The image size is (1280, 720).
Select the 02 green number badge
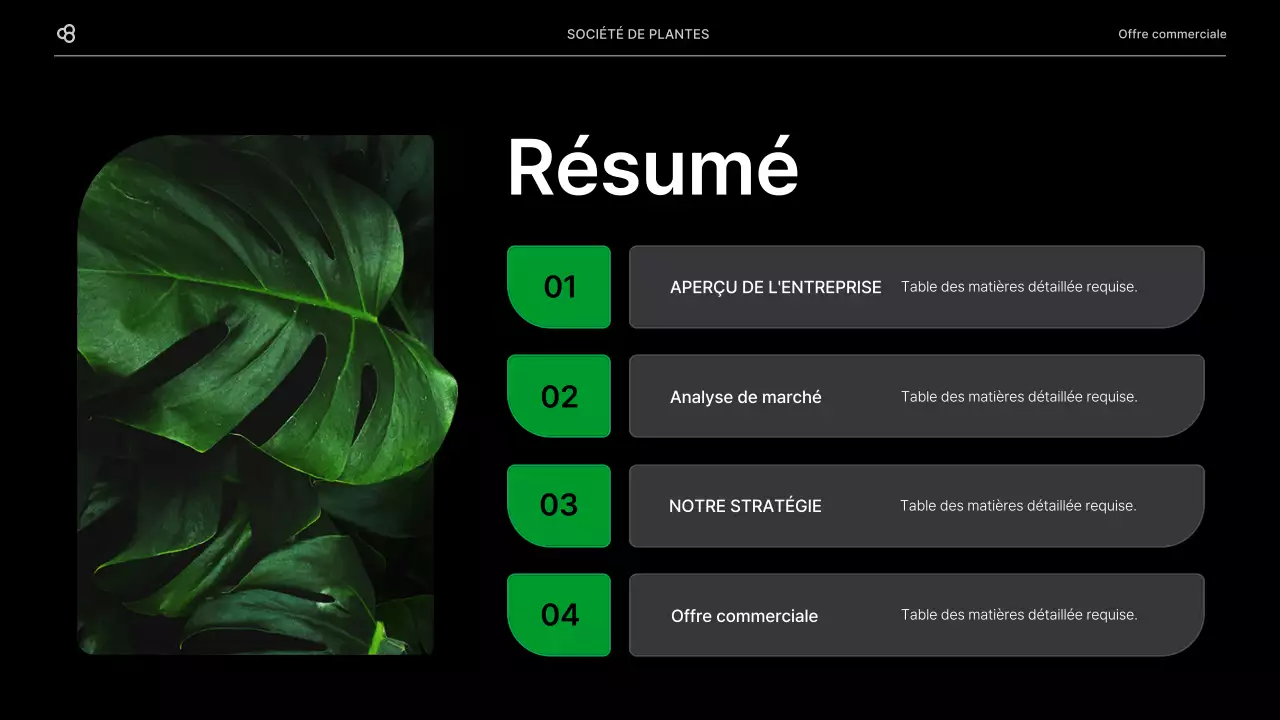559,396
